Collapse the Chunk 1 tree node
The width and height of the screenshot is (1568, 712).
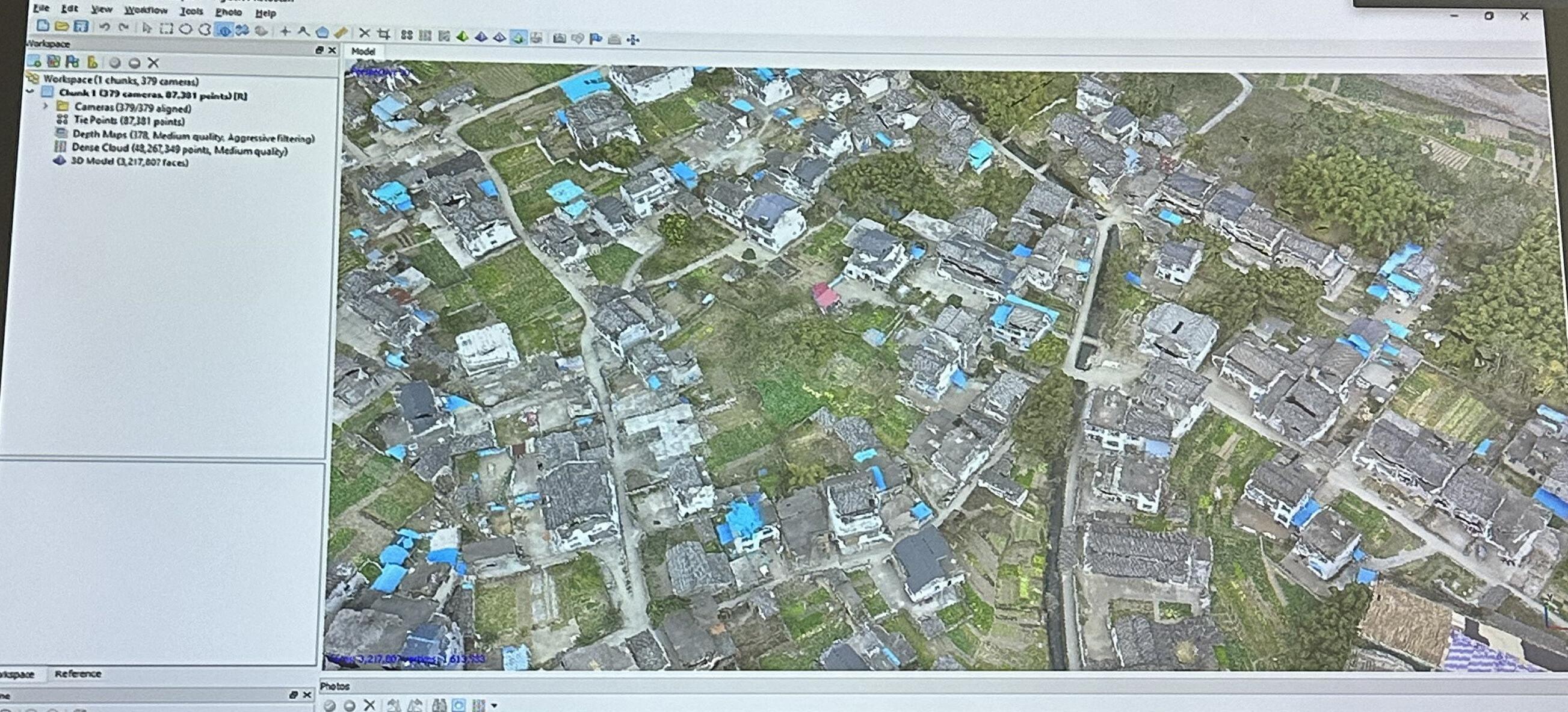[30, 92]
